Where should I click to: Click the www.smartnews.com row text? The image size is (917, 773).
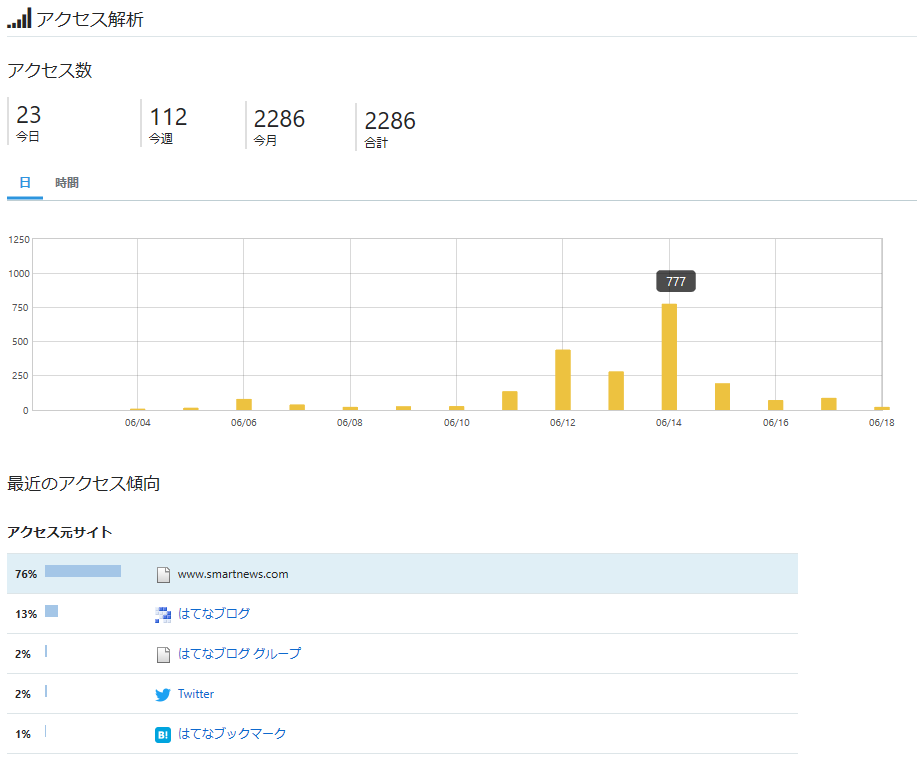tap(233, 574)
